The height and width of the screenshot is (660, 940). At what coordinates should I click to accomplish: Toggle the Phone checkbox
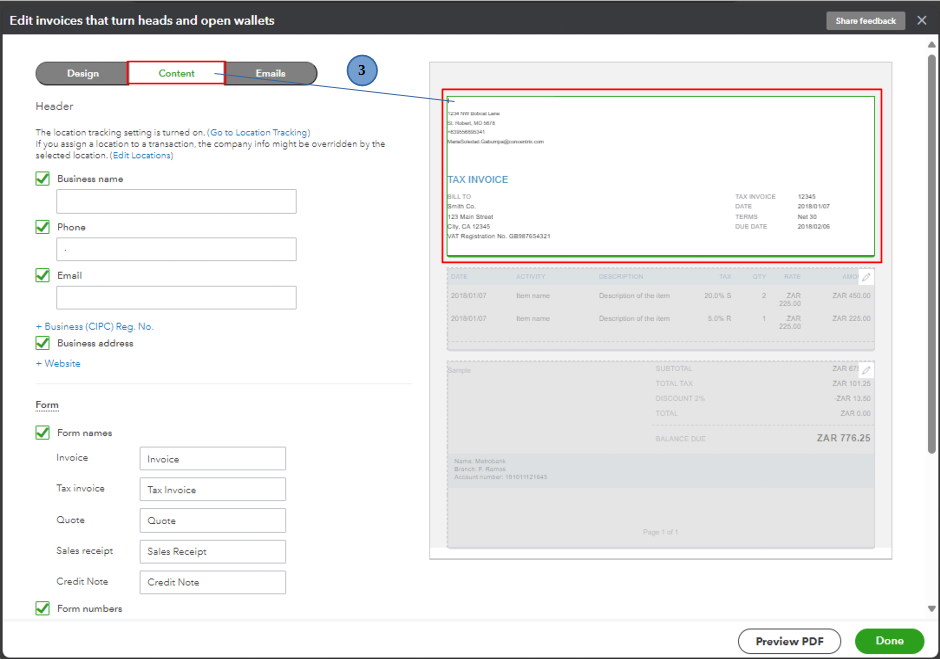pos(43,227)
